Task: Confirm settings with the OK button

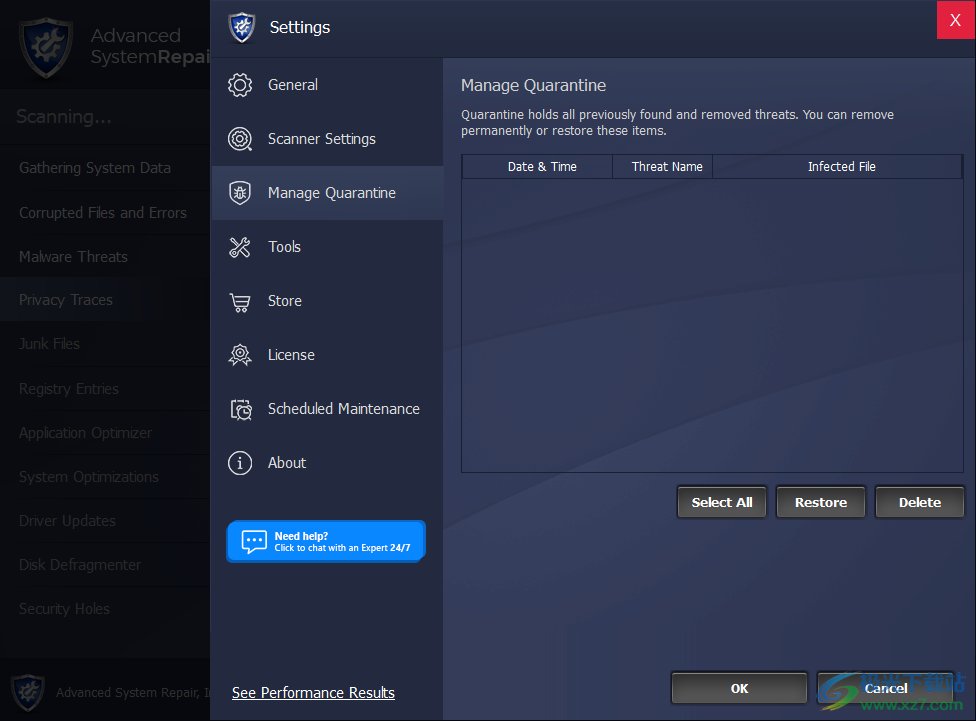Action: (x=739, y=689)
